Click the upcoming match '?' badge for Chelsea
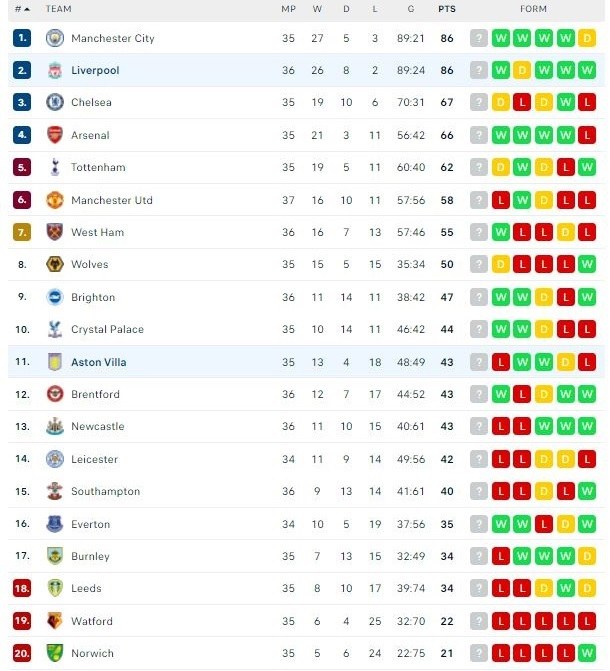This screenshot has height=671, width=610. click(479, 103)
